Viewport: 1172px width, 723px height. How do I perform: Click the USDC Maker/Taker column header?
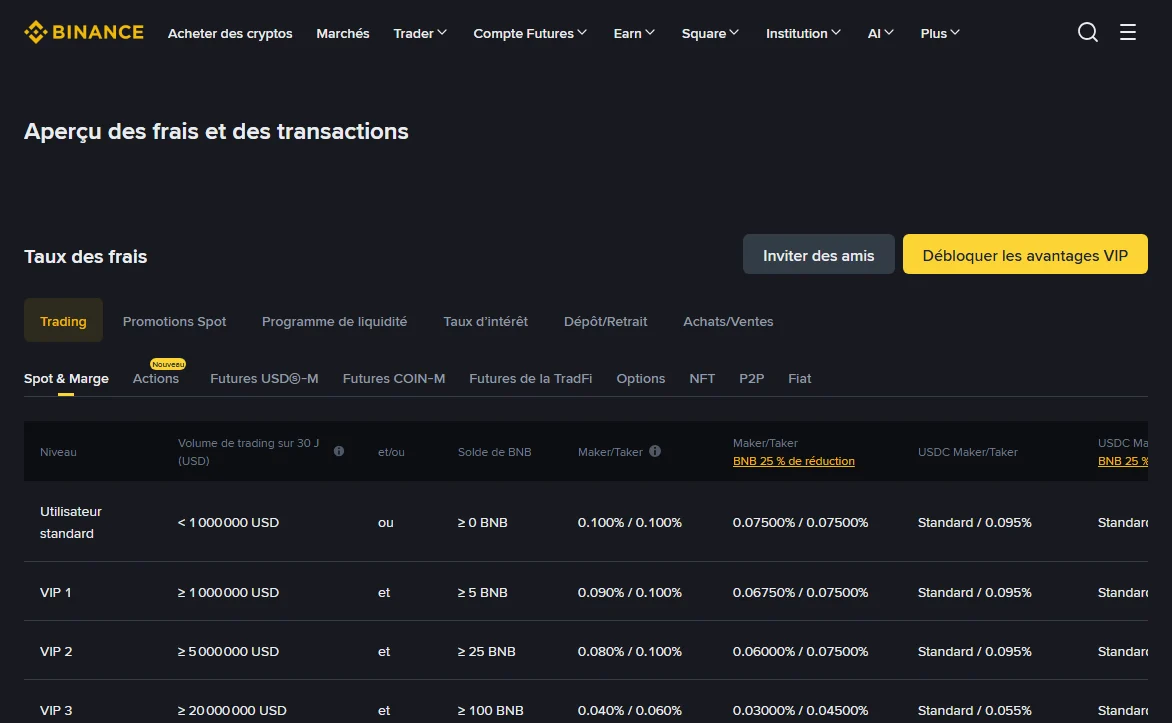[x=968, y=452]
